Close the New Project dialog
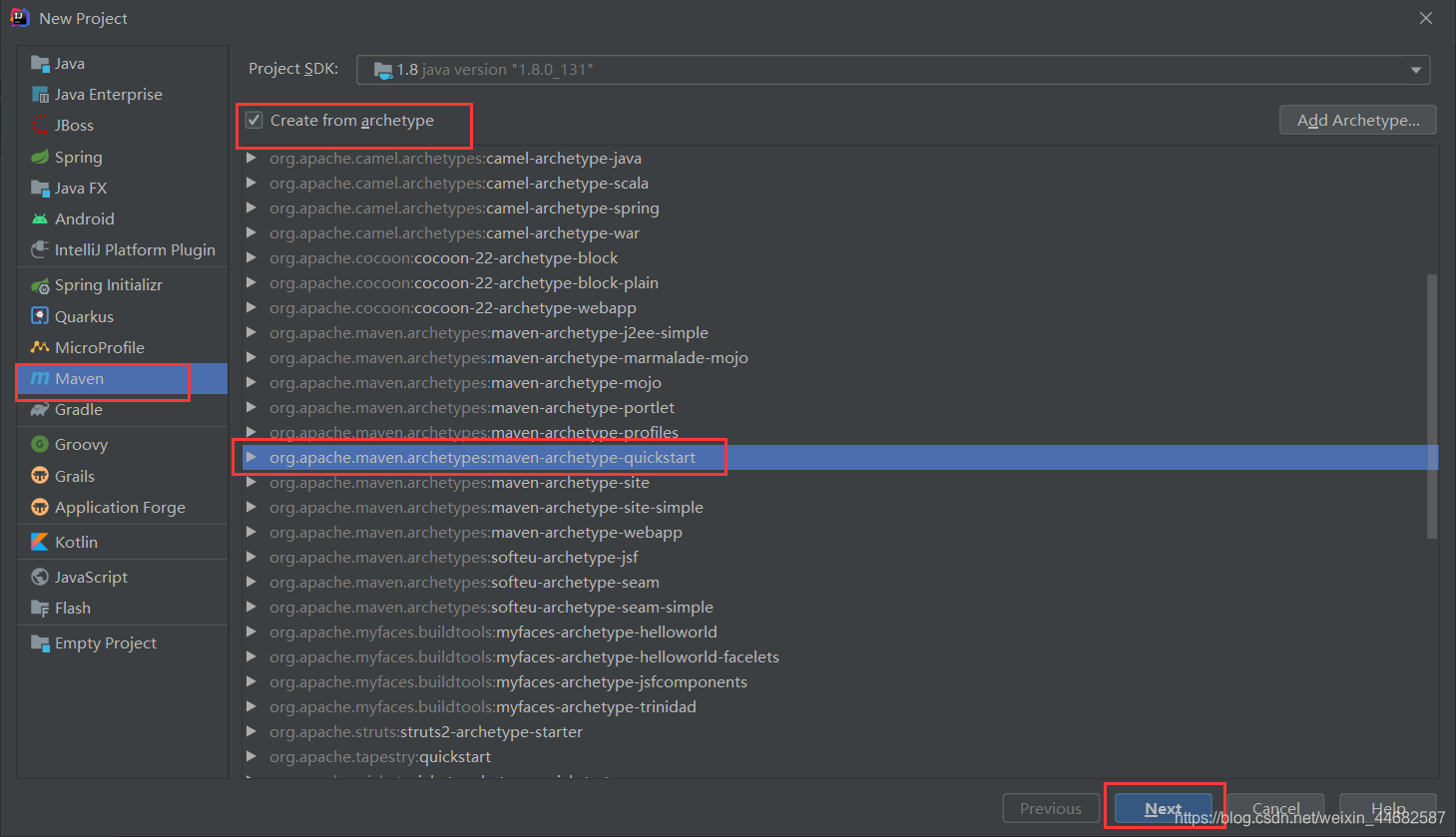 pos(1426,18)
